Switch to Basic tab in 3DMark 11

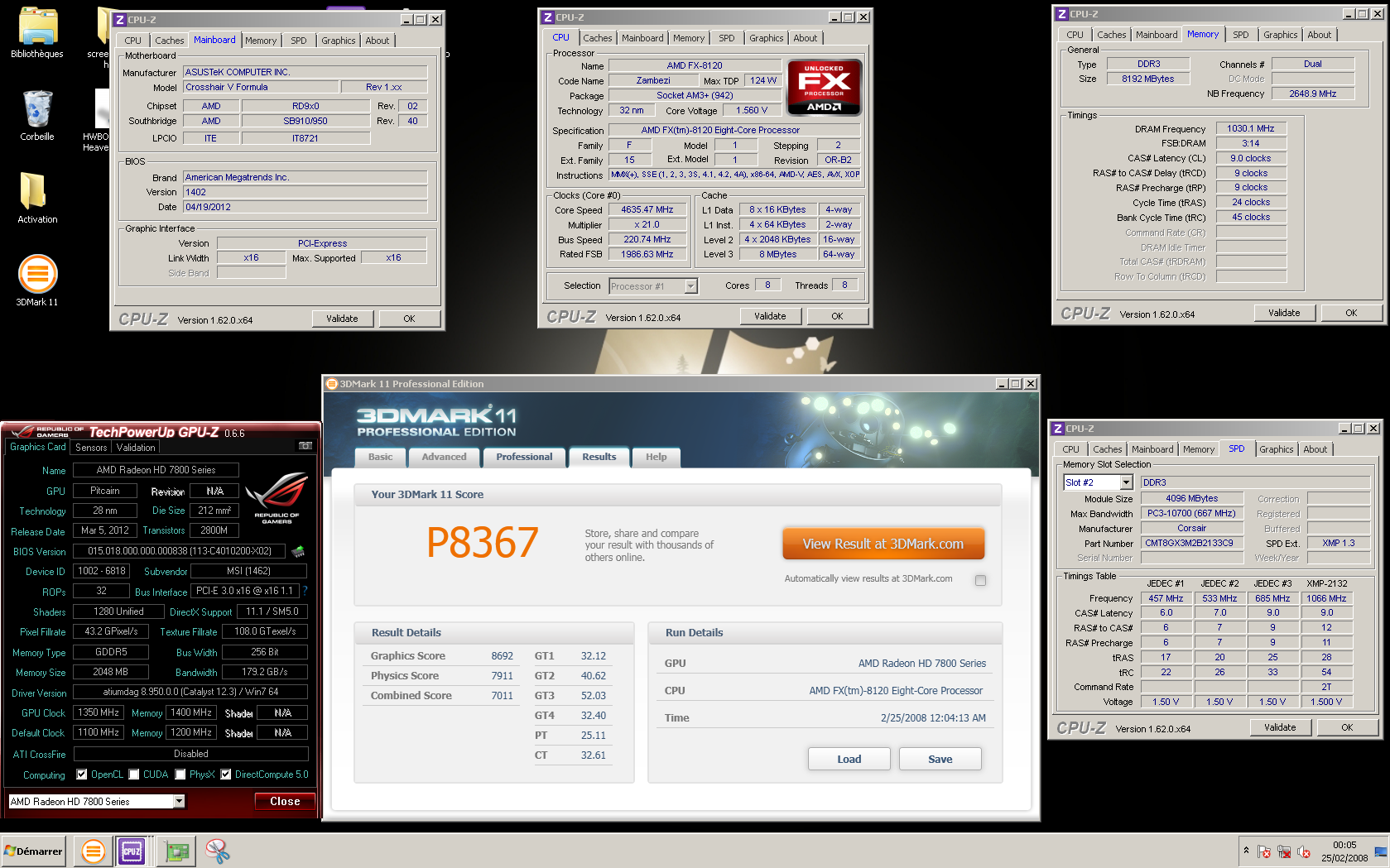pyautogui.click(x=381, y=457)
